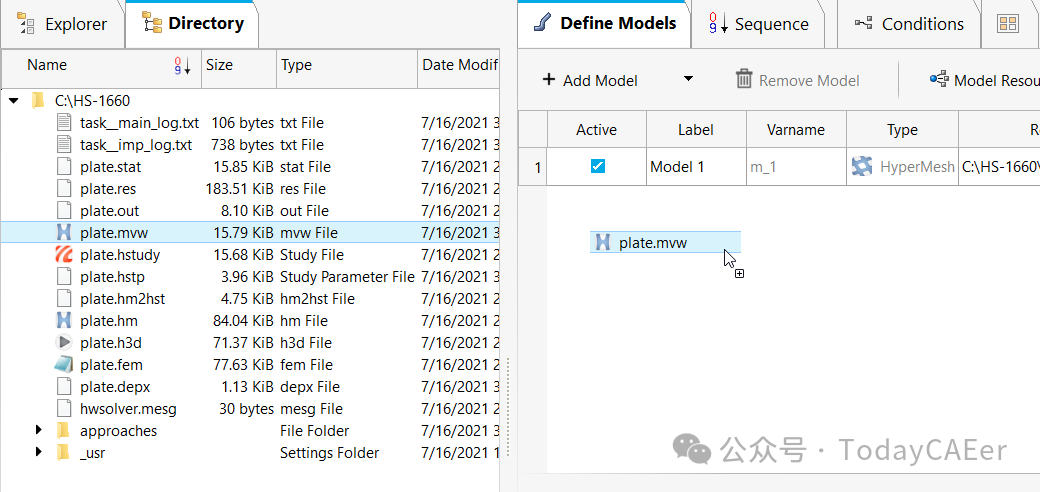Image resolution: width=1040 pixels, height=492 pixels.
Task: Switch to the Directory tab
Action: pyautogui.click(x=192, y=25)
